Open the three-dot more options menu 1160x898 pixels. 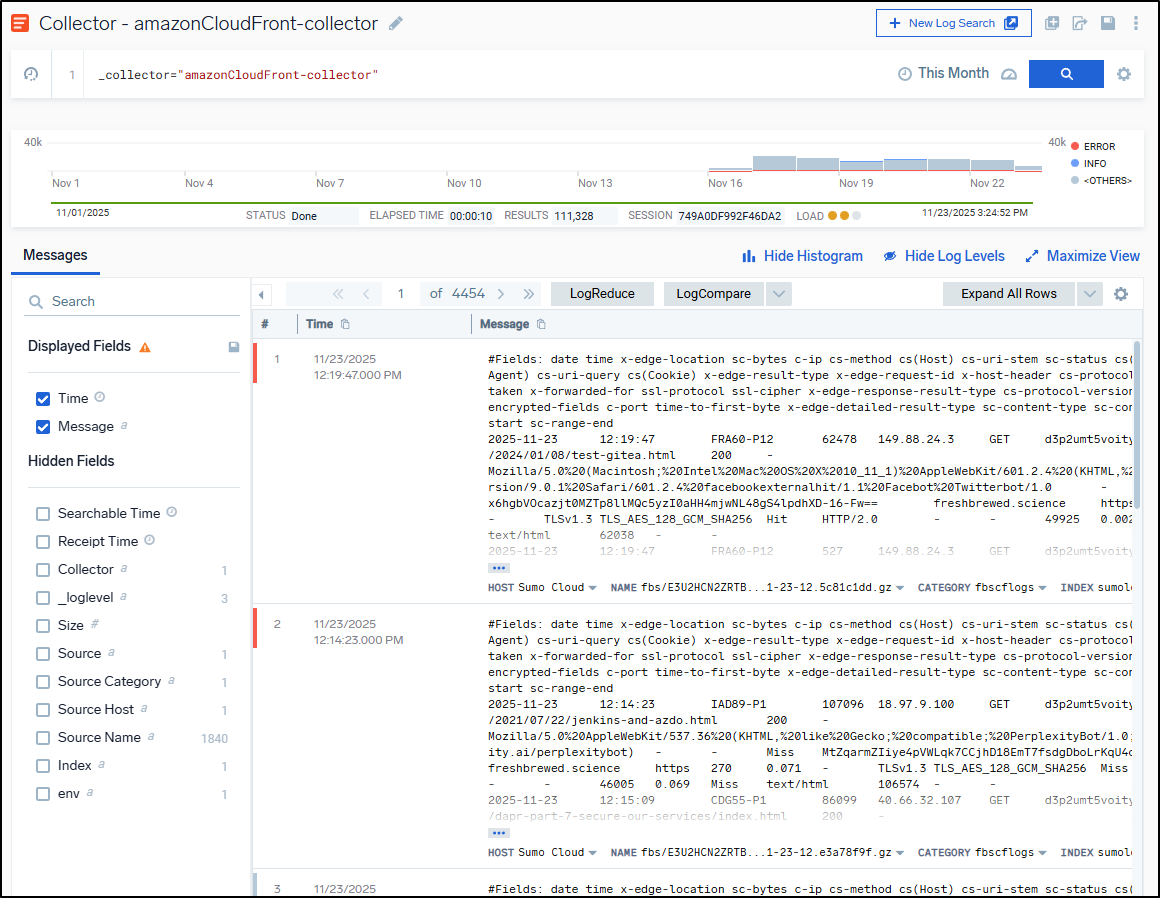pyautogui.click(x=1136, y=23)
